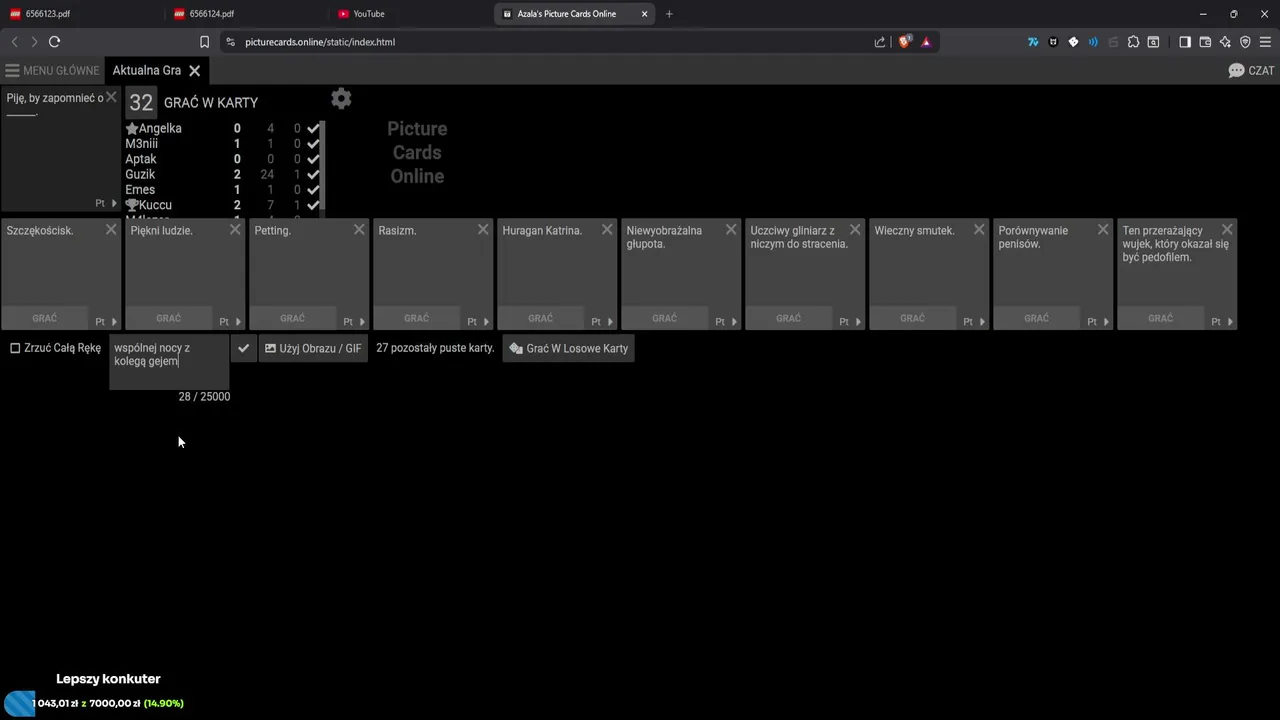Confirm custom card text with checkmark button
The height and width of the screenshot is (720, 1280).
pyautogui.click(x=243, y=348)
